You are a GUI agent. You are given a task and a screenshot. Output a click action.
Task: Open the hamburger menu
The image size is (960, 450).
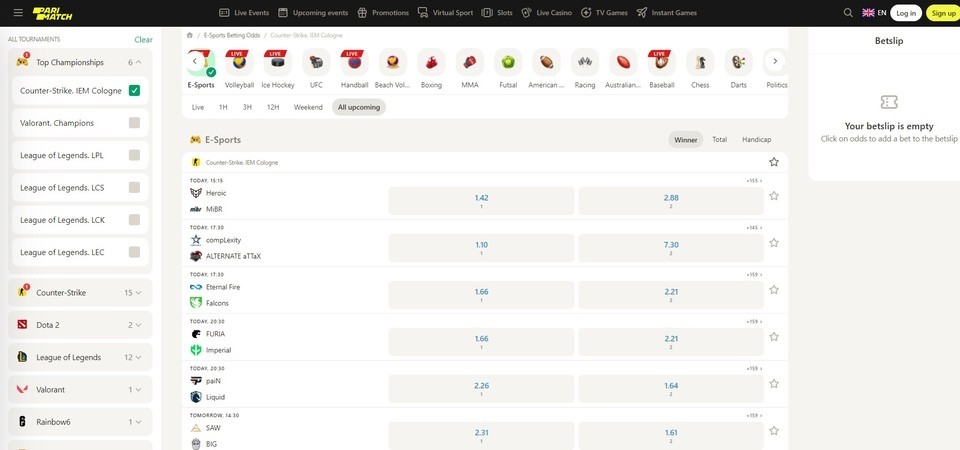pos(18,12)
